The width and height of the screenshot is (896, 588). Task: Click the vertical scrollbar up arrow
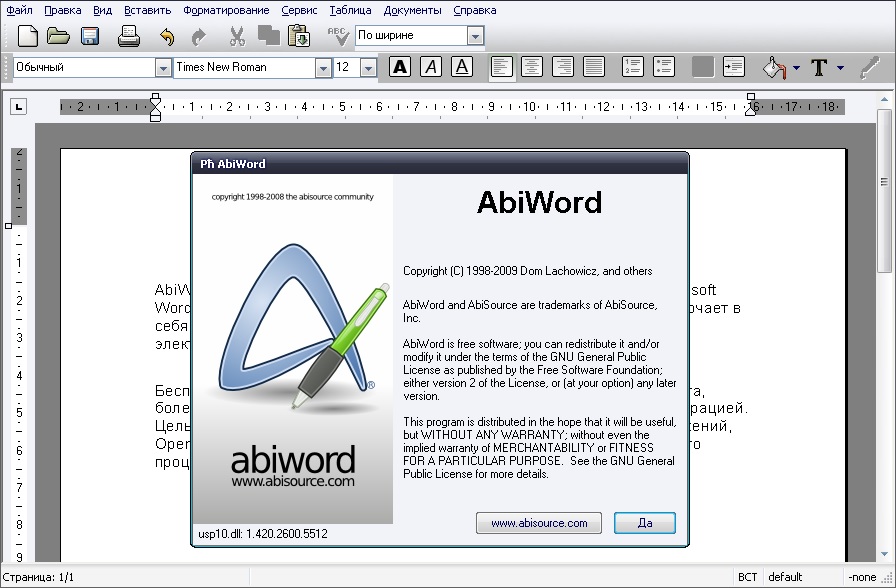[884, 99]
